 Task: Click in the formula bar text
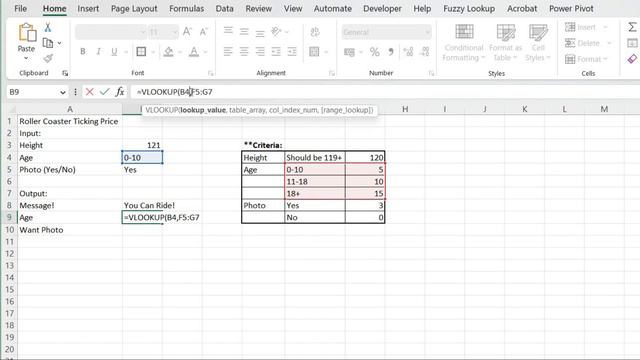[174, 92]
